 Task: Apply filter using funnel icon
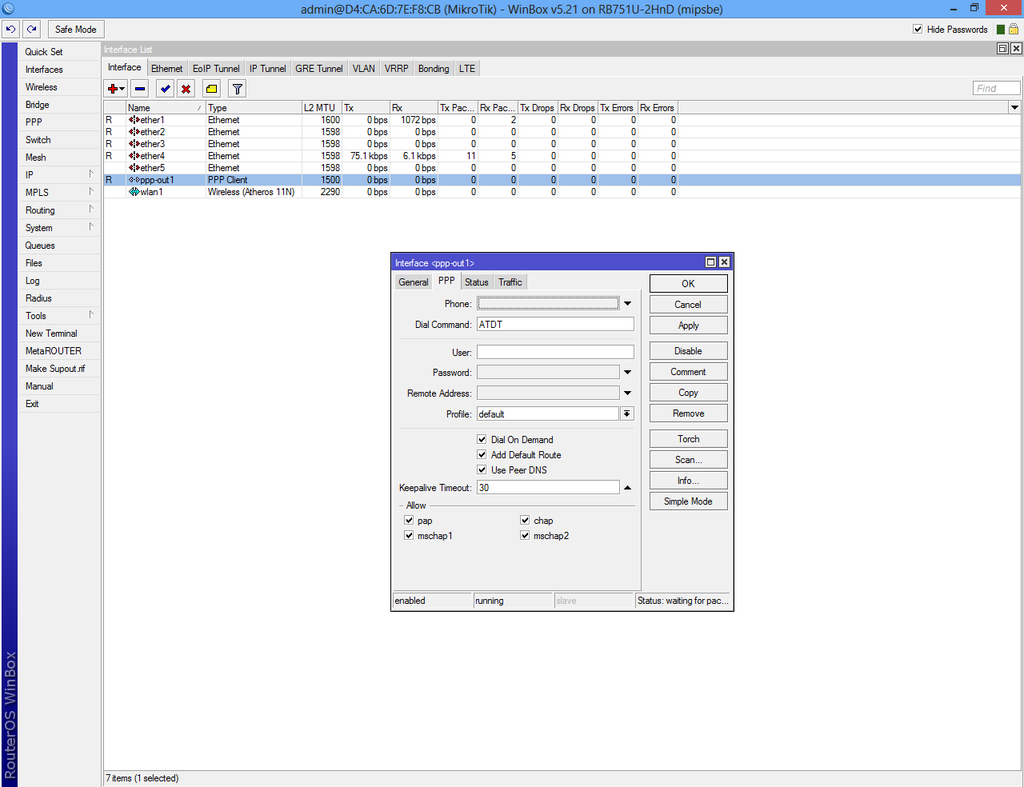tap(236, 89)
